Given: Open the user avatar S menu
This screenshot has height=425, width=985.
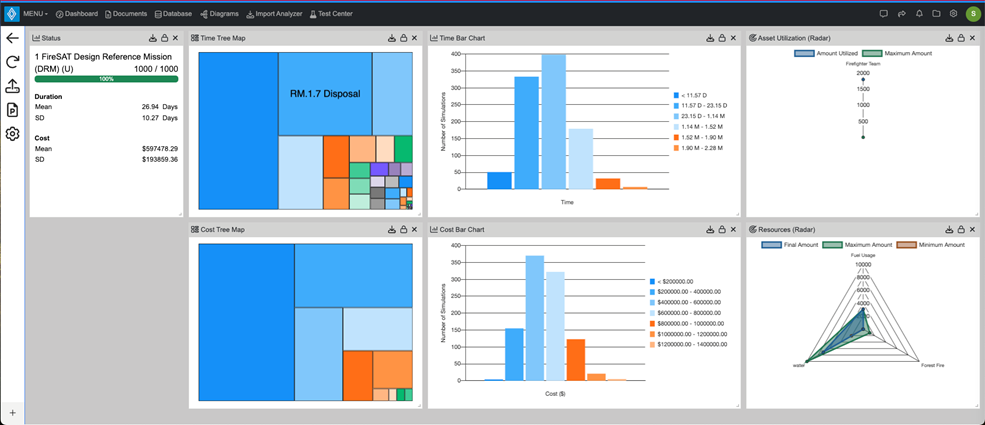Looking at the screenshot, I should pos(972,13).
